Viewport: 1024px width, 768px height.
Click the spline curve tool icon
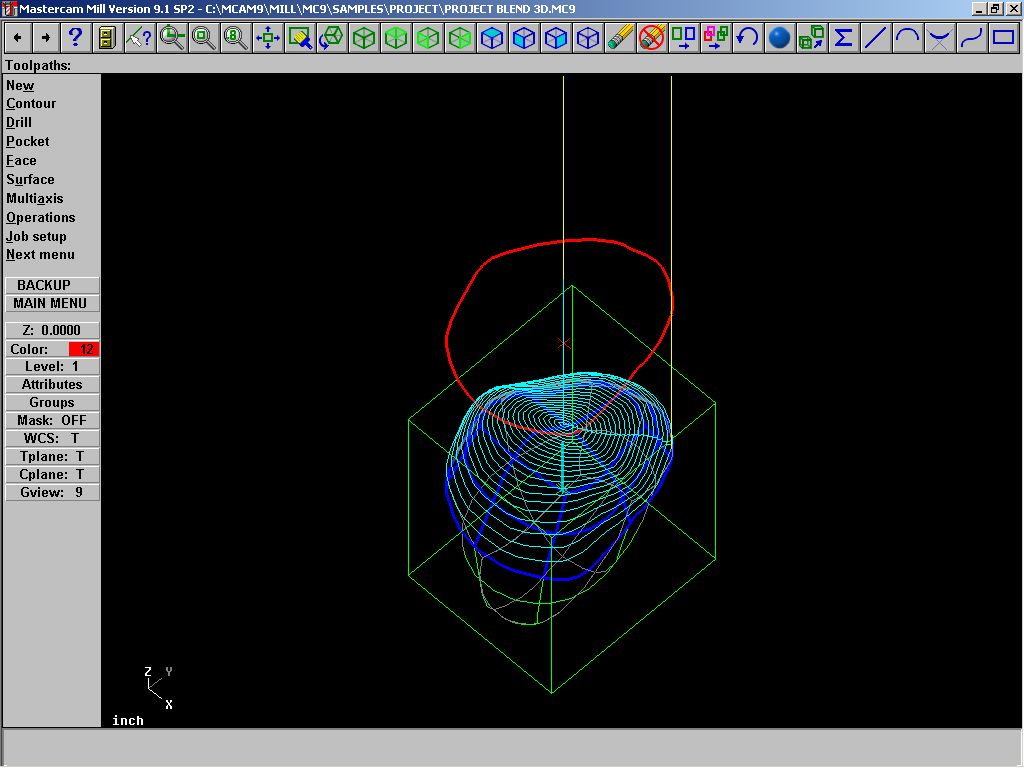[971, 38]
